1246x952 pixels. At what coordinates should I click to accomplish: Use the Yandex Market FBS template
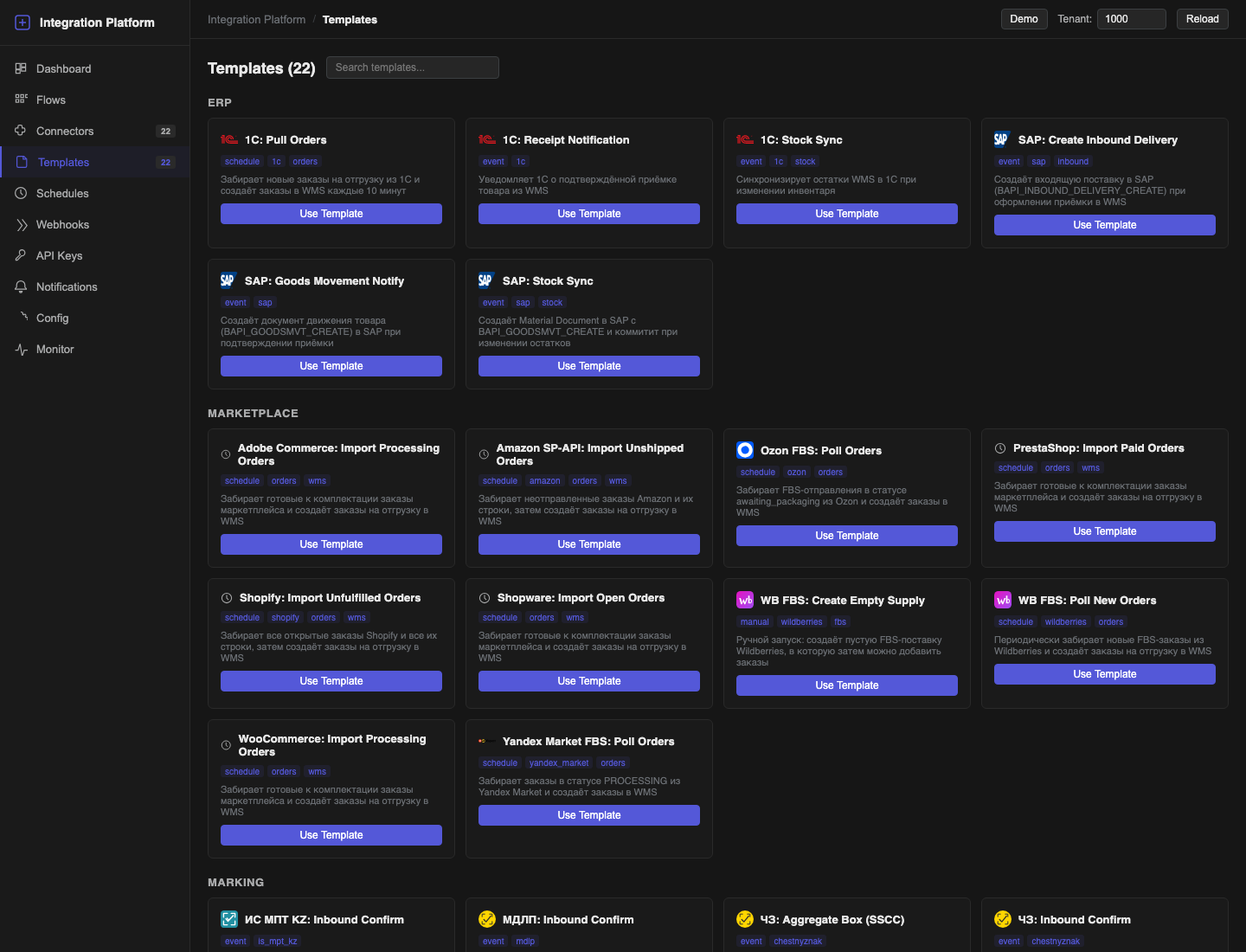[589, 815]
